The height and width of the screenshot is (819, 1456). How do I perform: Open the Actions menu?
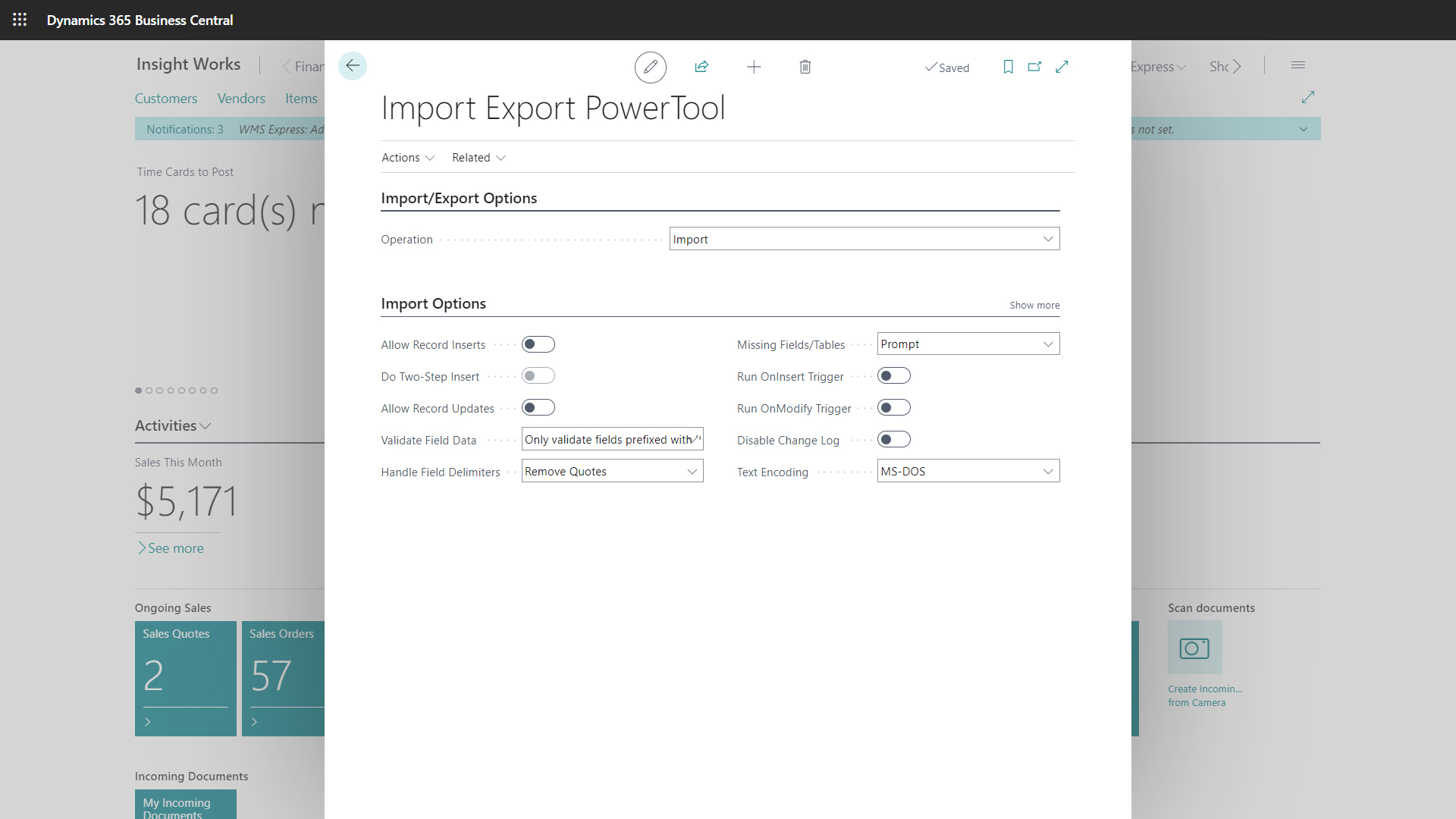coord(407,157)
